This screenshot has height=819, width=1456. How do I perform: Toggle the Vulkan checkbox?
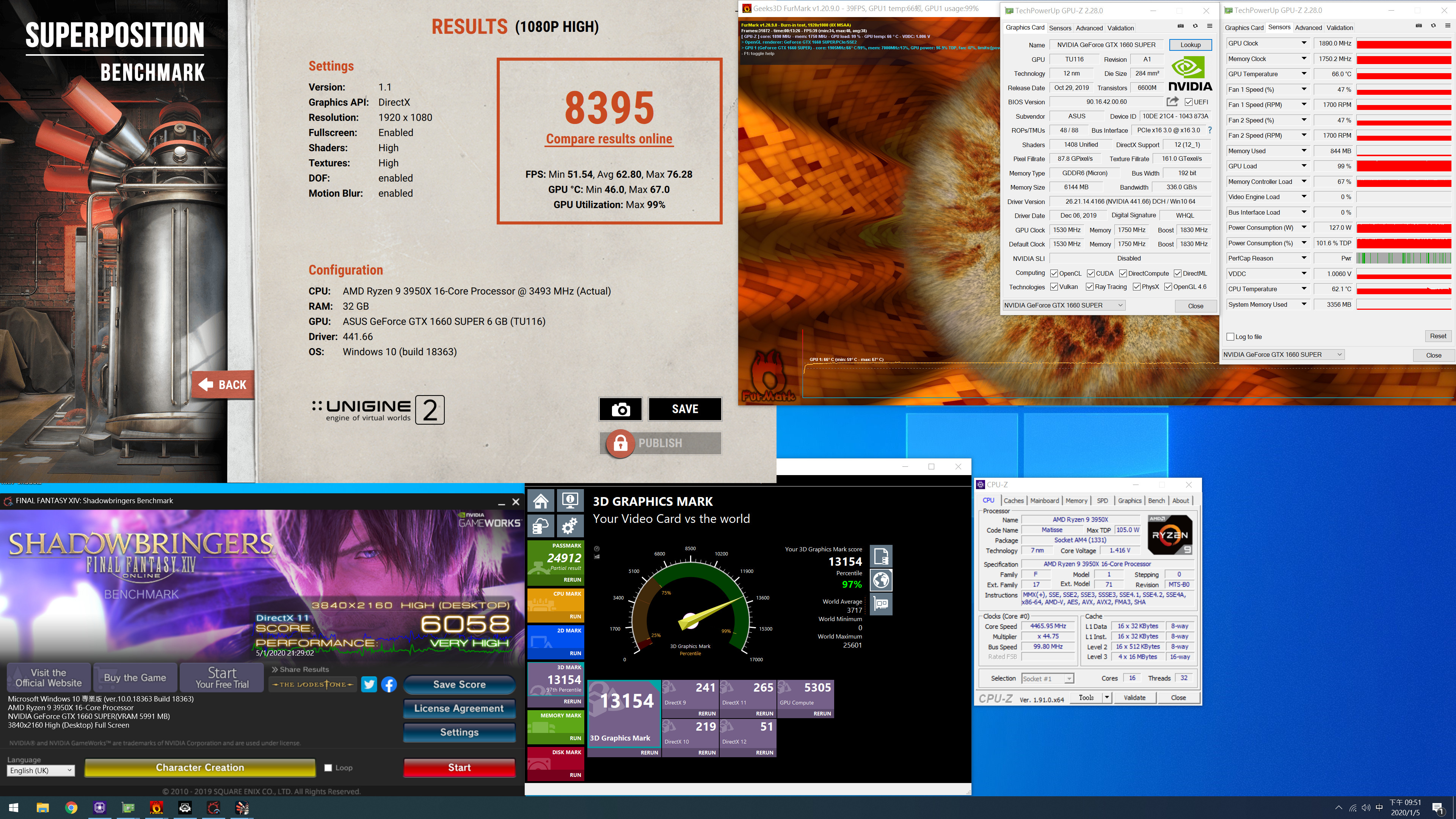click(1054, 287)
